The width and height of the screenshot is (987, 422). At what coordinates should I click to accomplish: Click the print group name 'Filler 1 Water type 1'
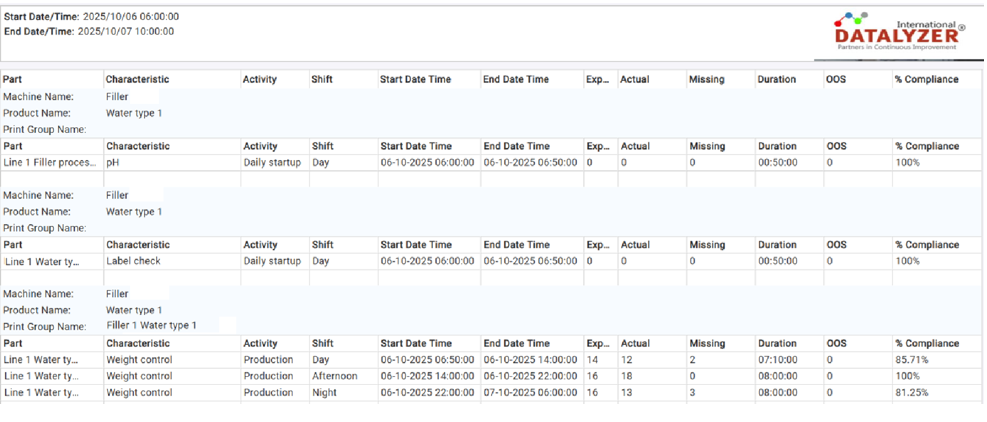(x=151, y=326)
